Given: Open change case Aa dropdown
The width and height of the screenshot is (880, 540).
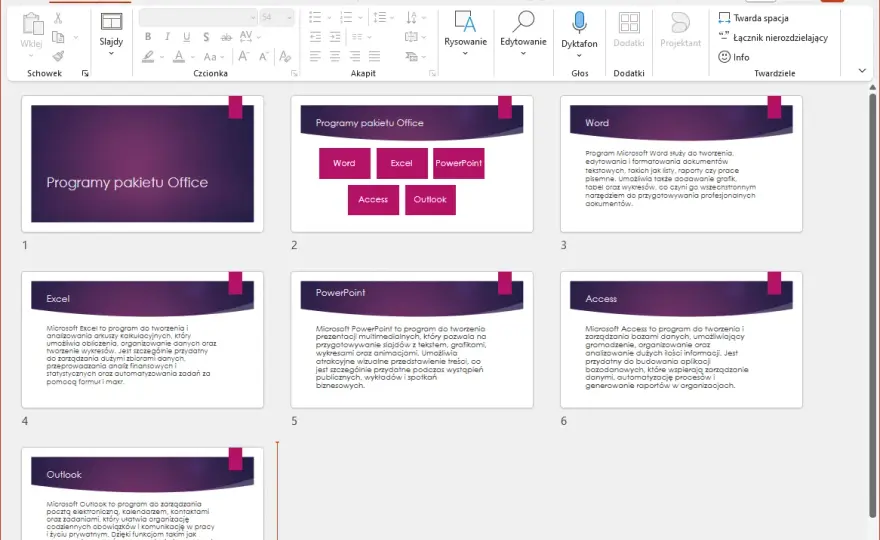Looking at the screenshot, I should (214, 57).
